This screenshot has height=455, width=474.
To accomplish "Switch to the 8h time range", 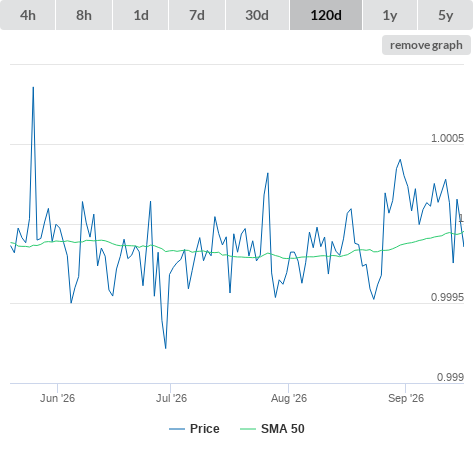I will point(84,15).
